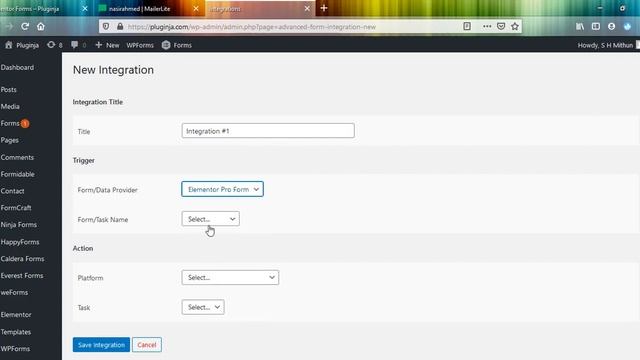
Task: Open Everest Forms in the sidebar
Action: pos(22,276)
